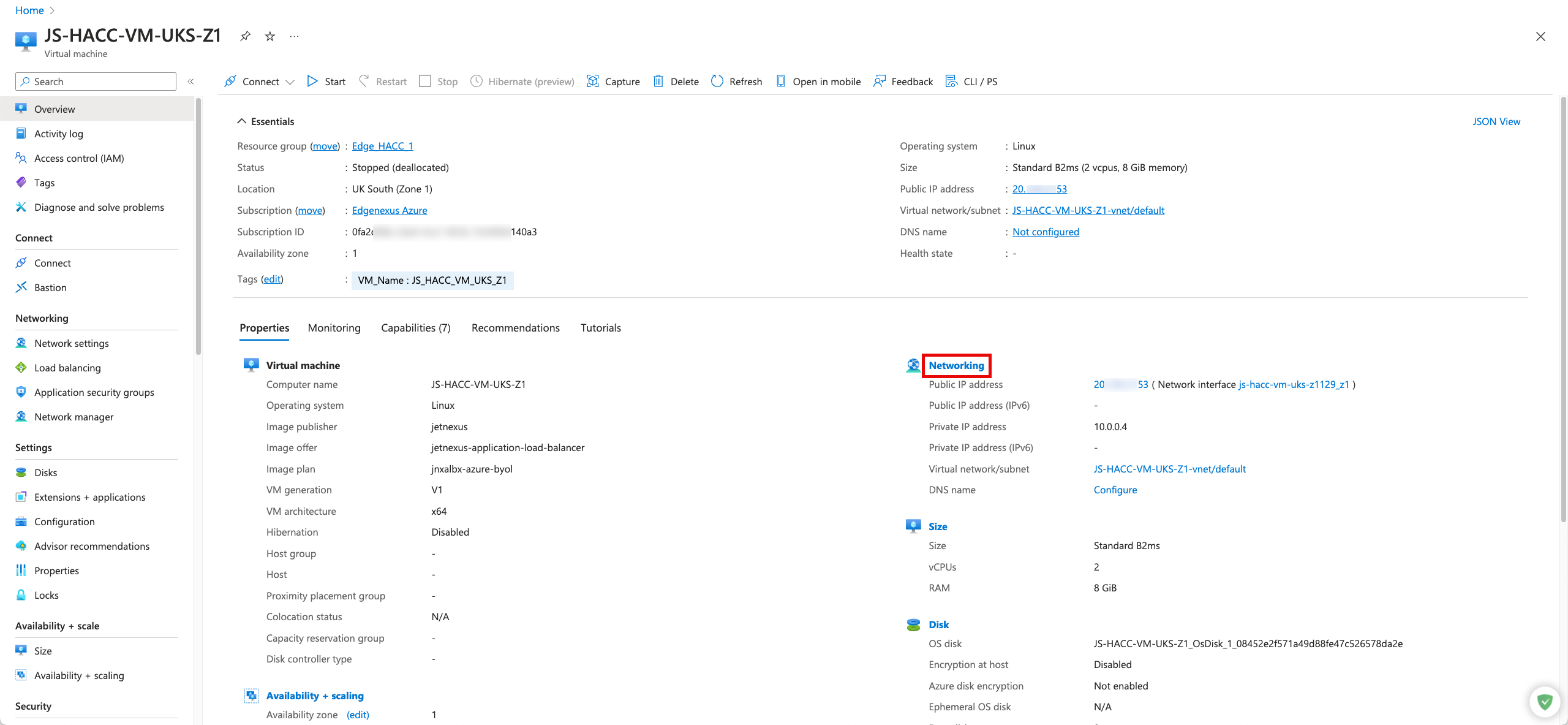Switch to the Capabilities (7) tab
The image size is (1568, 725).
pyautogui.click(x=416, y=328)
